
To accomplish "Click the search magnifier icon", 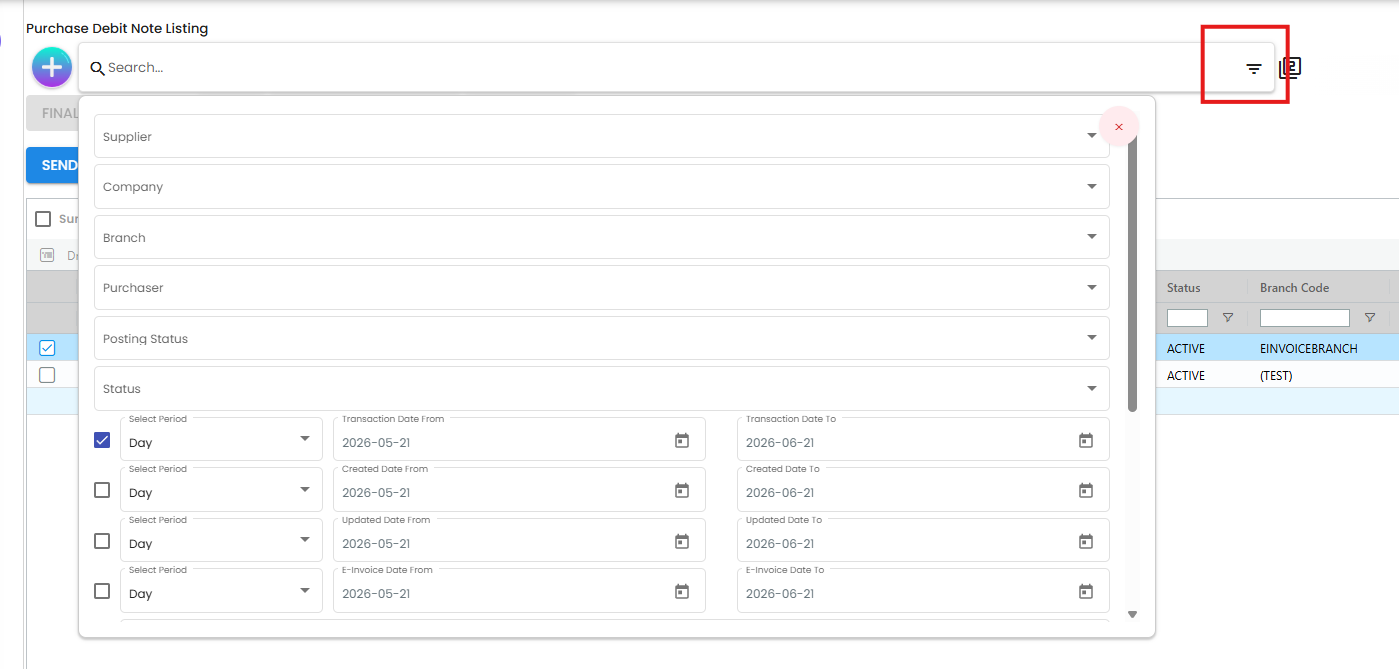I will click(97, 68).
